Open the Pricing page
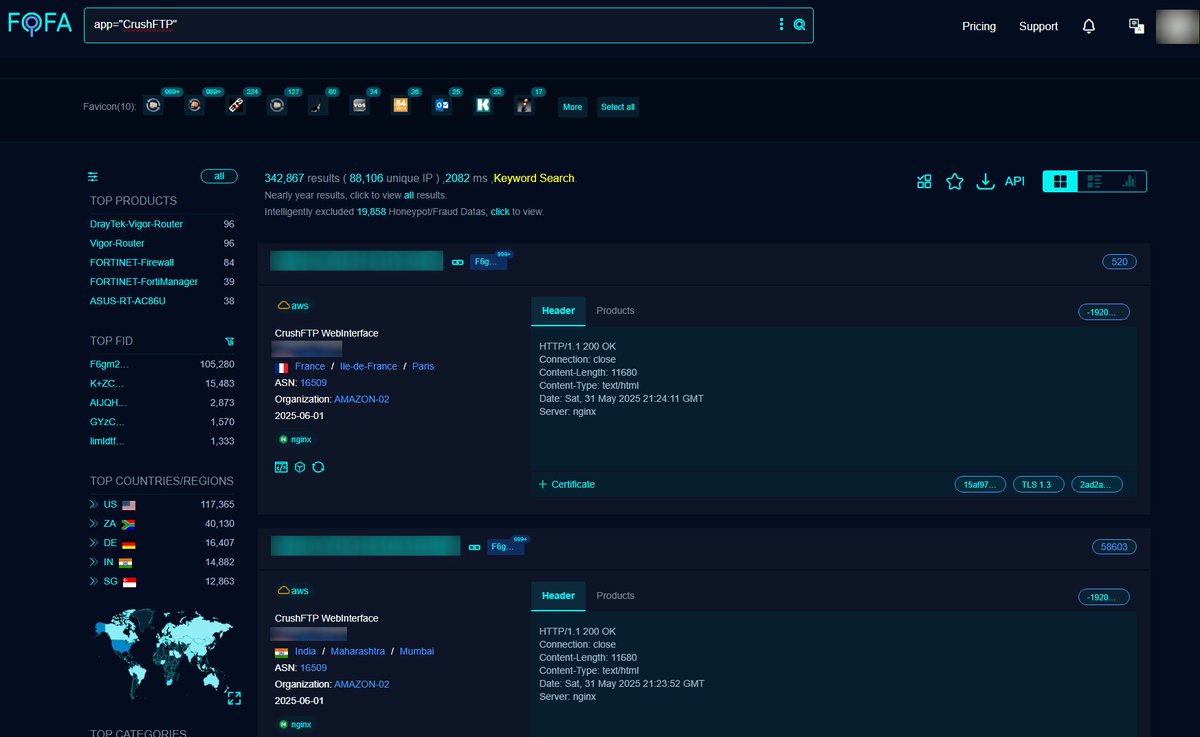 (x=979, y=26)
